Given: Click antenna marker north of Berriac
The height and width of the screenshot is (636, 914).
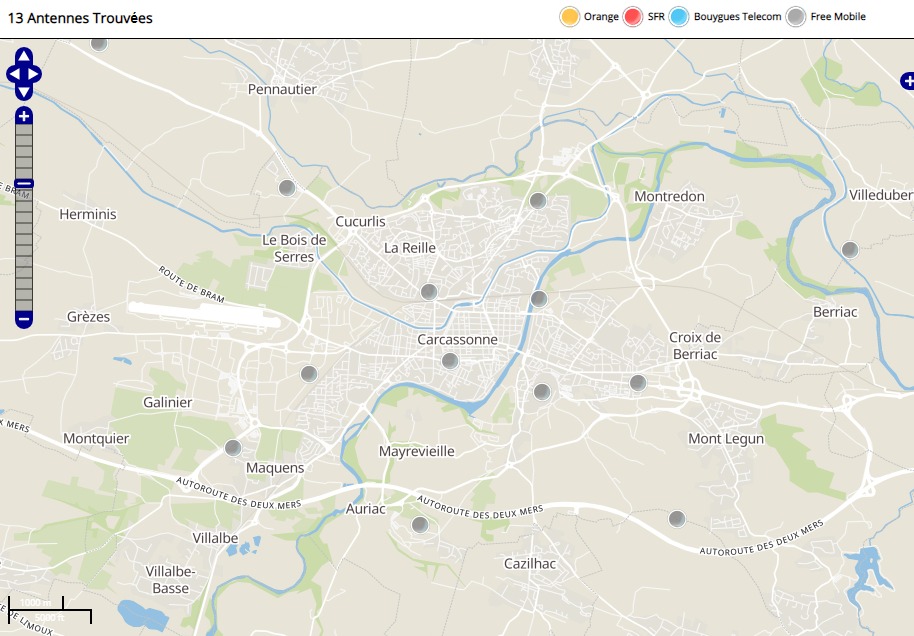Looking at the screenshot, I should (x=849, y=250).
